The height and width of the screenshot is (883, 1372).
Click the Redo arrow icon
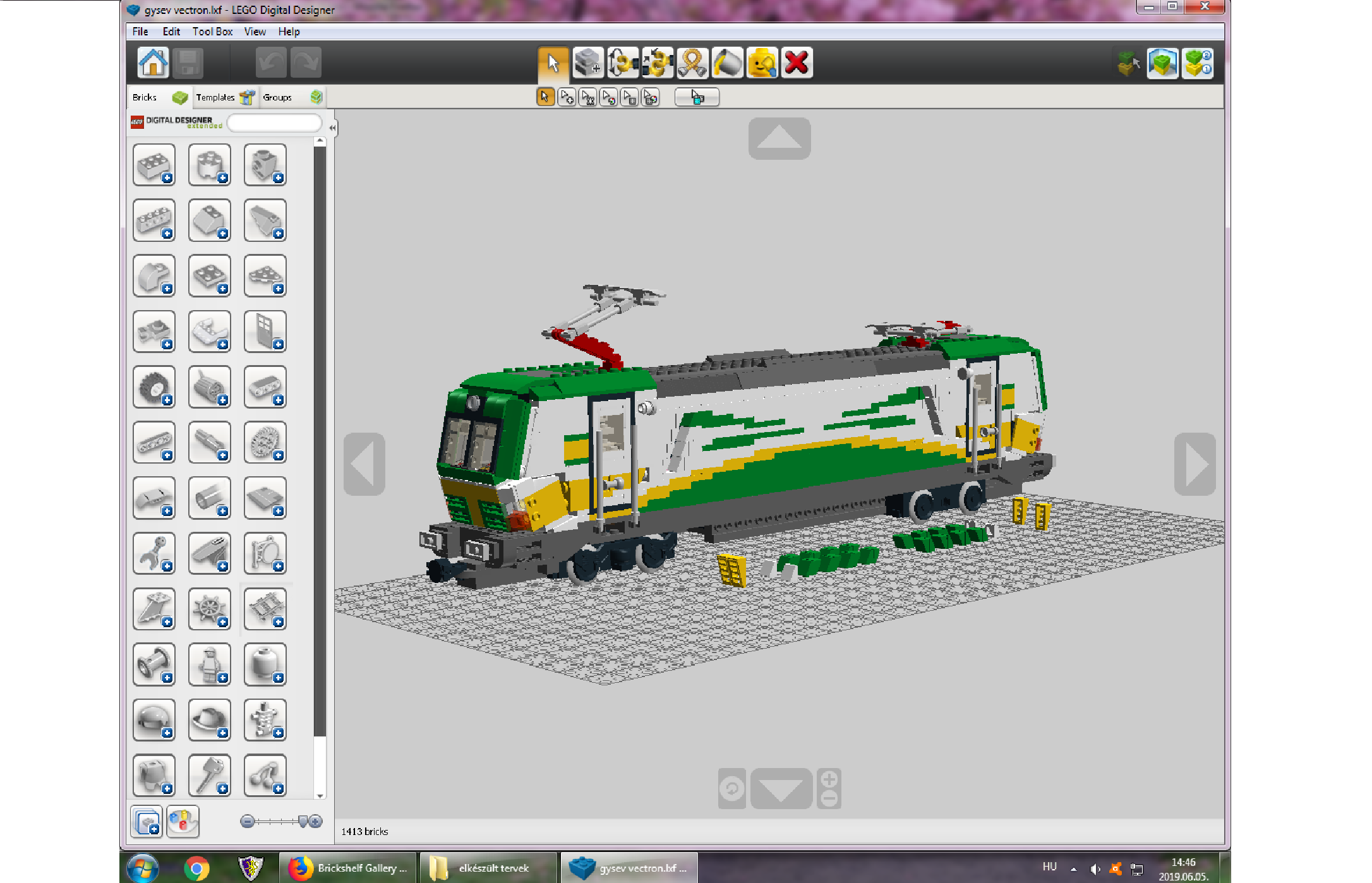tap(306, 63)
